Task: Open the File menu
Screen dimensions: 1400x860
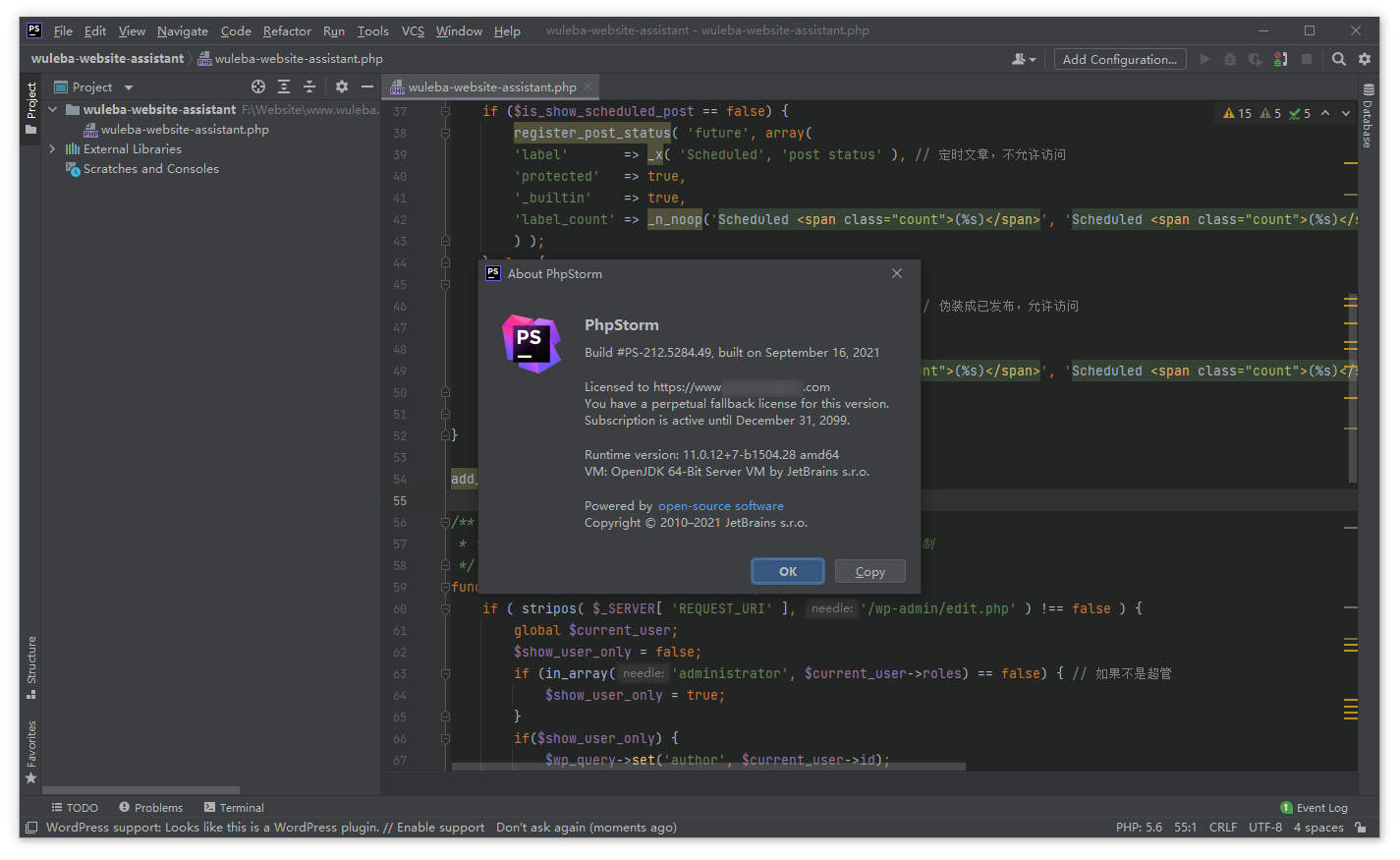Action: [x=63, y=30]
